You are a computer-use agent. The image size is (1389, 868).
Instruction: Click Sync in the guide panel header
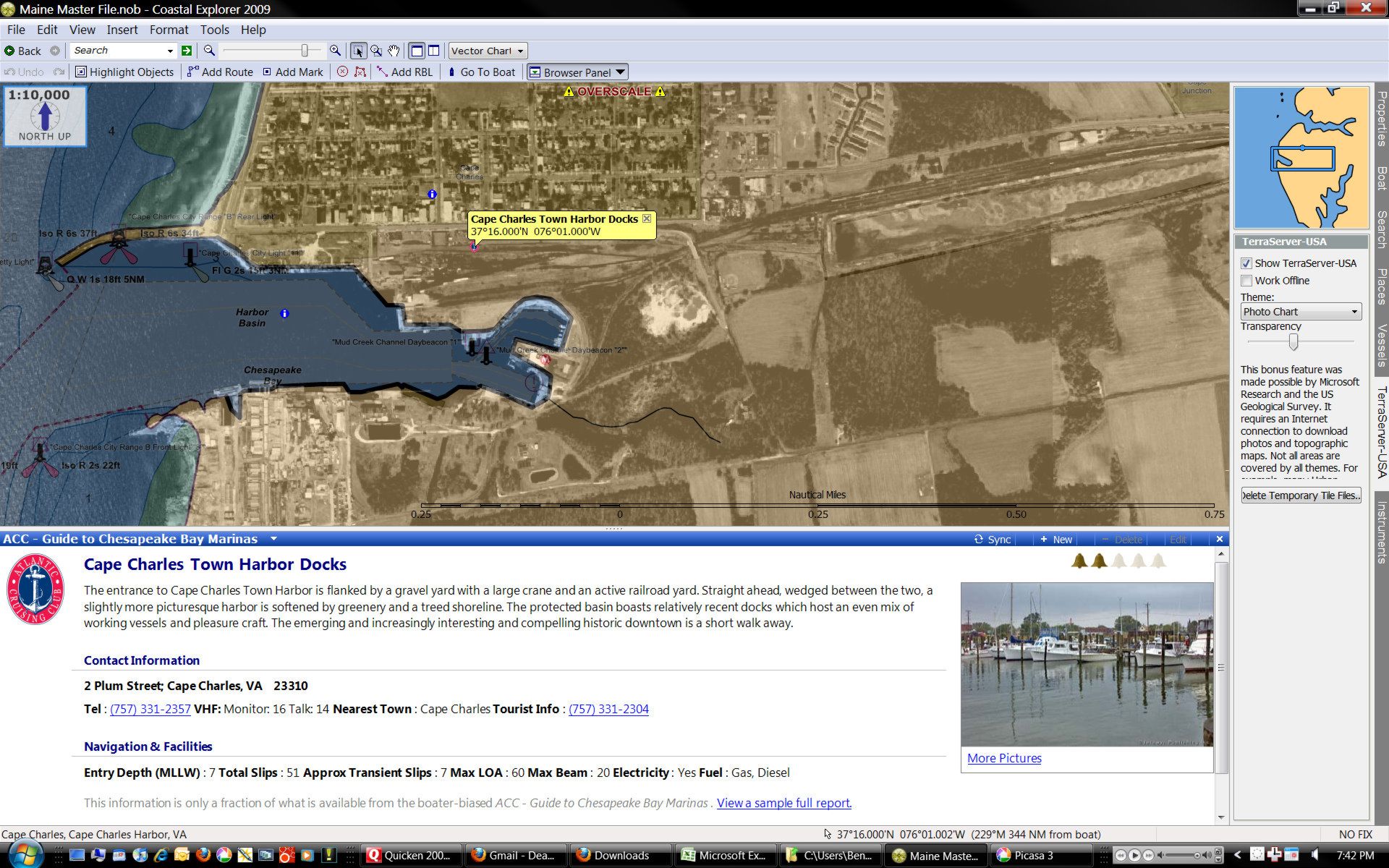pyautogui.click(x=992, y=539)
